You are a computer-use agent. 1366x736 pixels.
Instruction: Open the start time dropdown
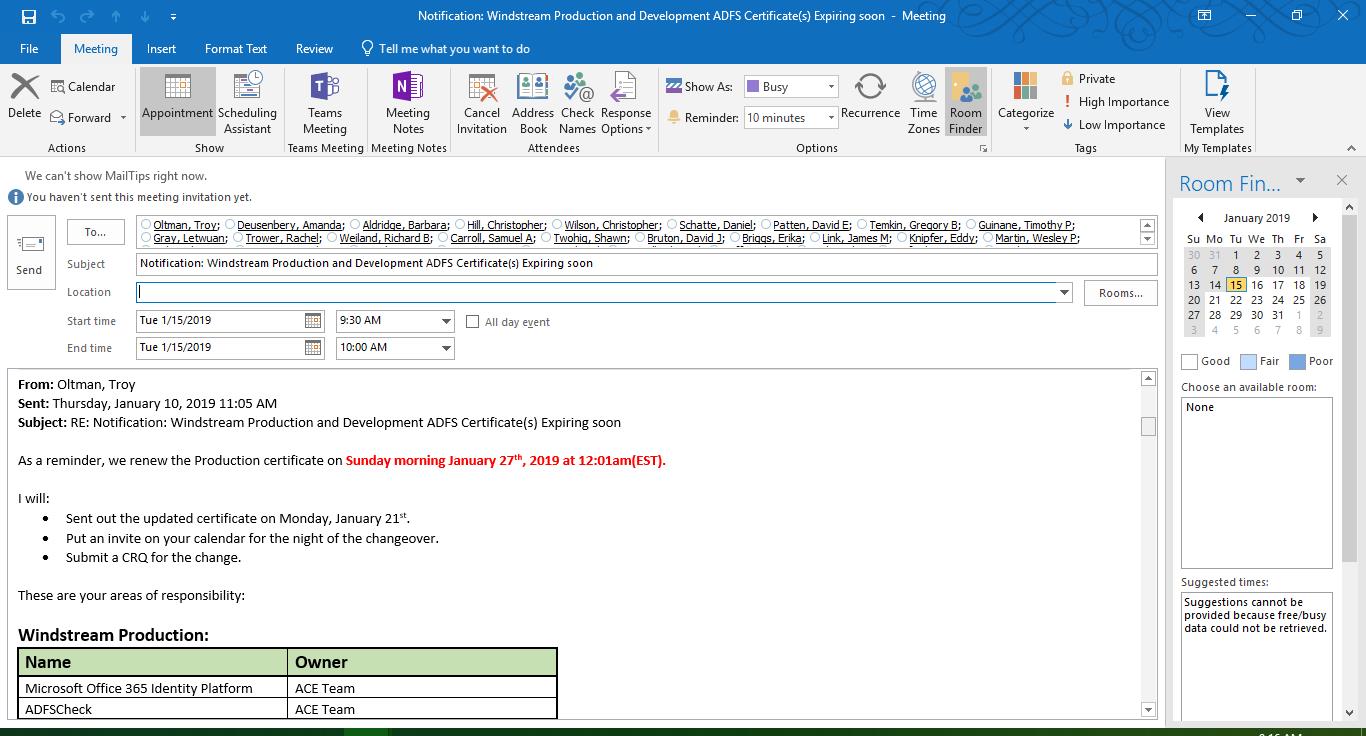(x=444, y=321)
